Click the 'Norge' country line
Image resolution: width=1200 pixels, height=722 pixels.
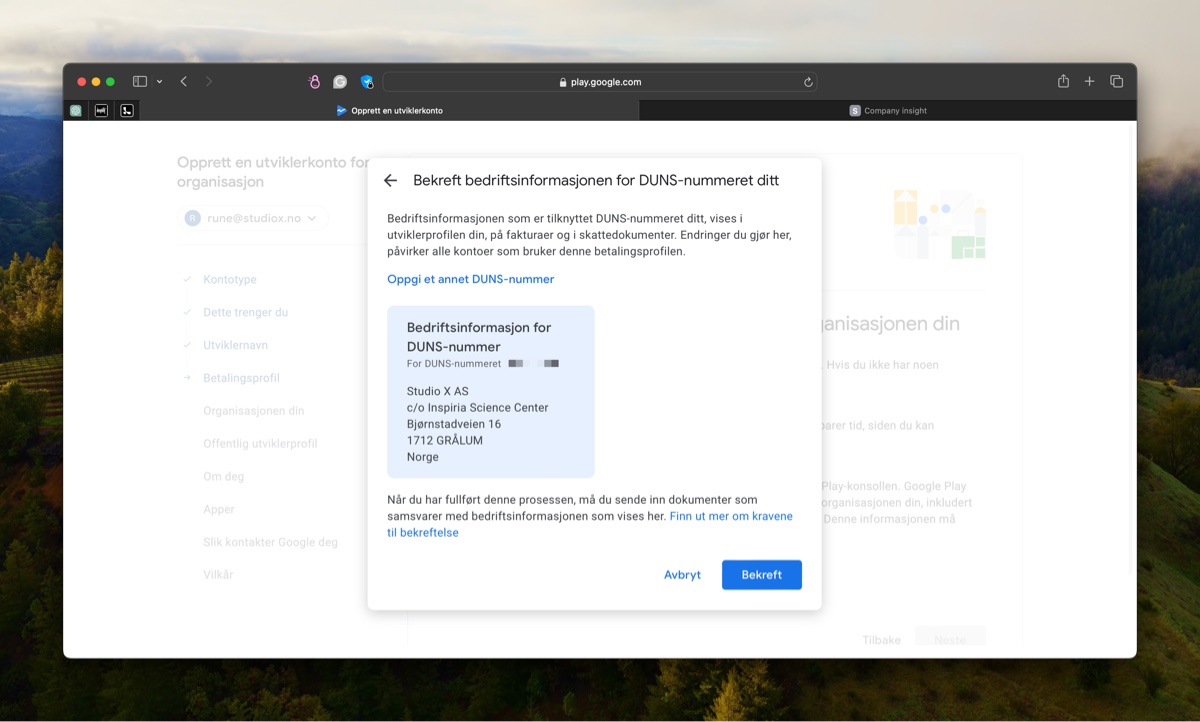tap(423, 458)
